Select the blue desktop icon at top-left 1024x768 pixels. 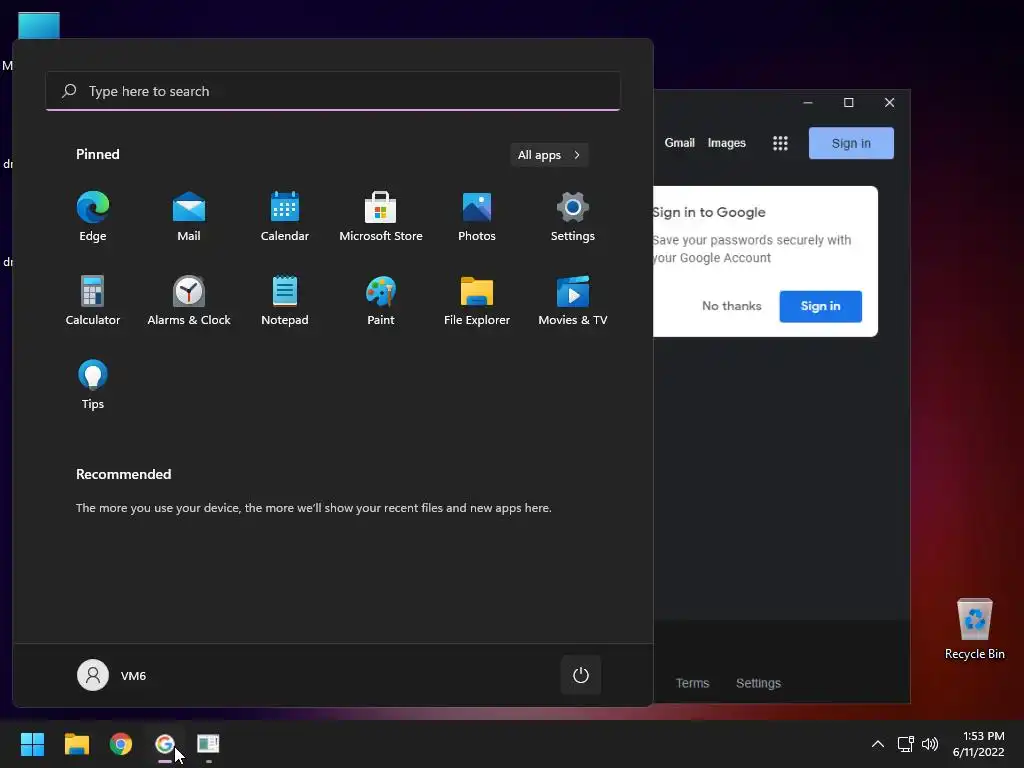coord(39,26)
